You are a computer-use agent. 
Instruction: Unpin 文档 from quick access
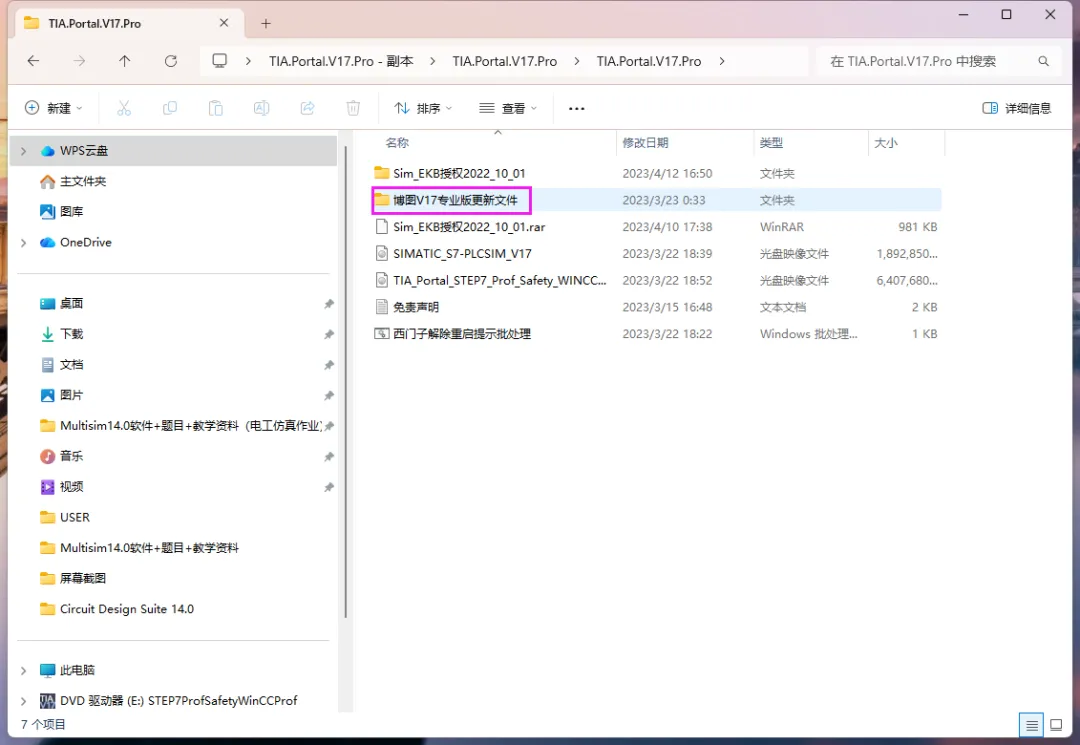(x=329, y=365)
